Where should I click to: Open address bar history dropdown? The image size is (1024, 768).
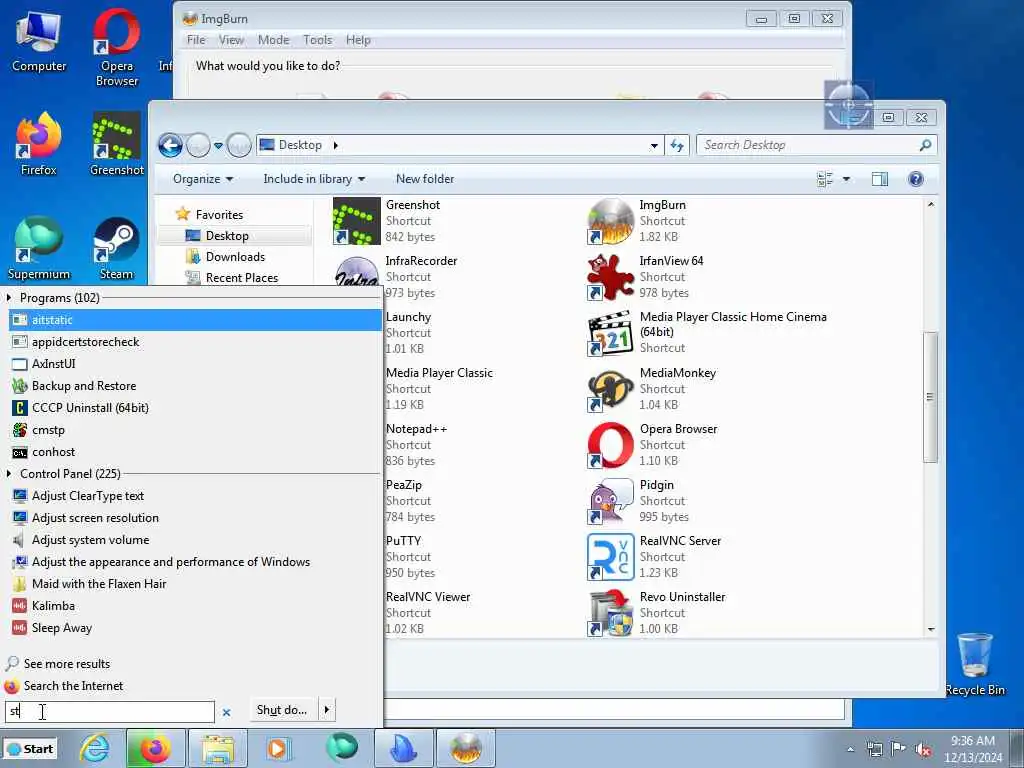tap(654, 146)
